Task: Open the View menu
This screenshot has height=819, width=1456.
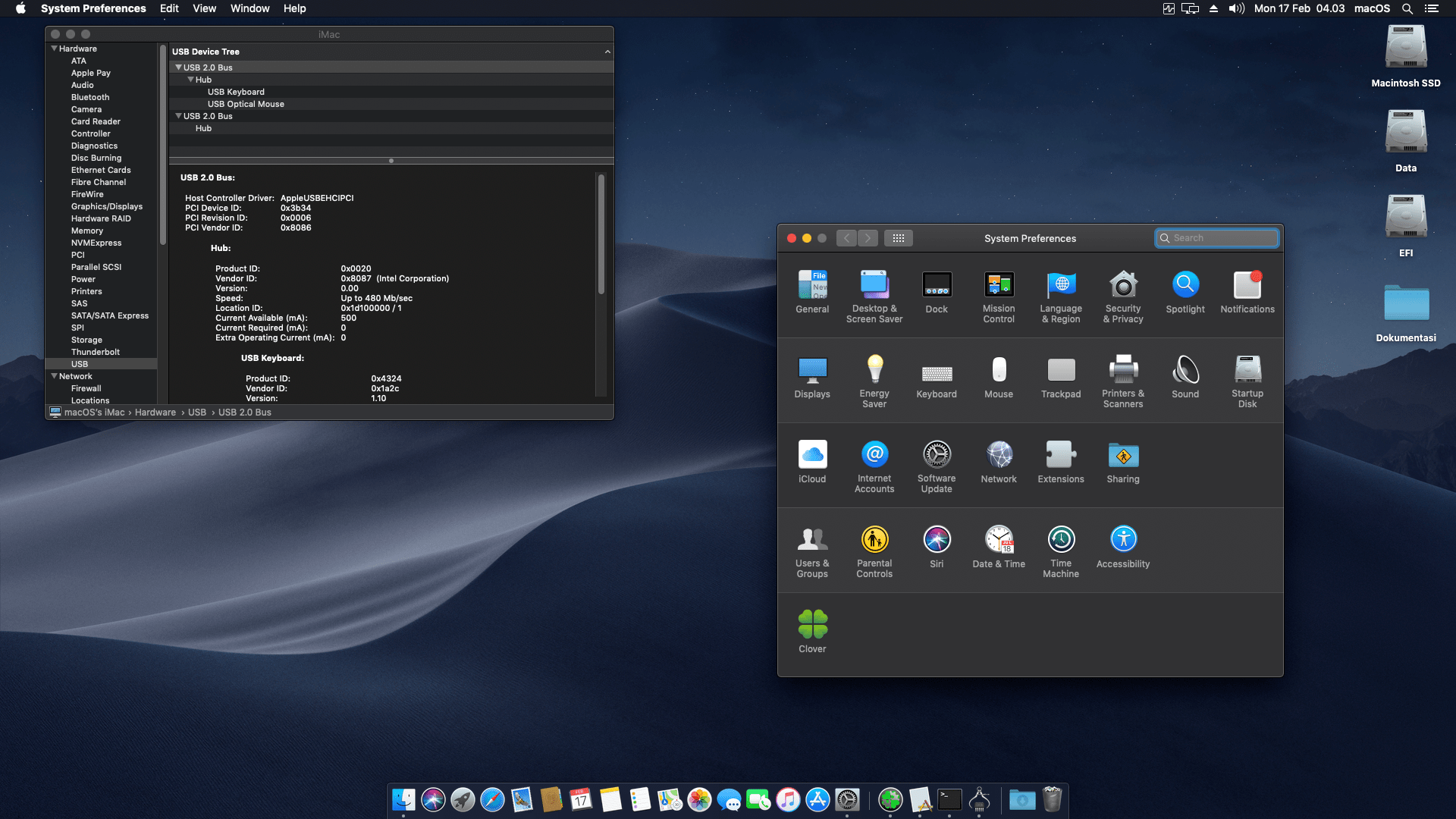Action: pyautogui.click(x=204, y=8)
